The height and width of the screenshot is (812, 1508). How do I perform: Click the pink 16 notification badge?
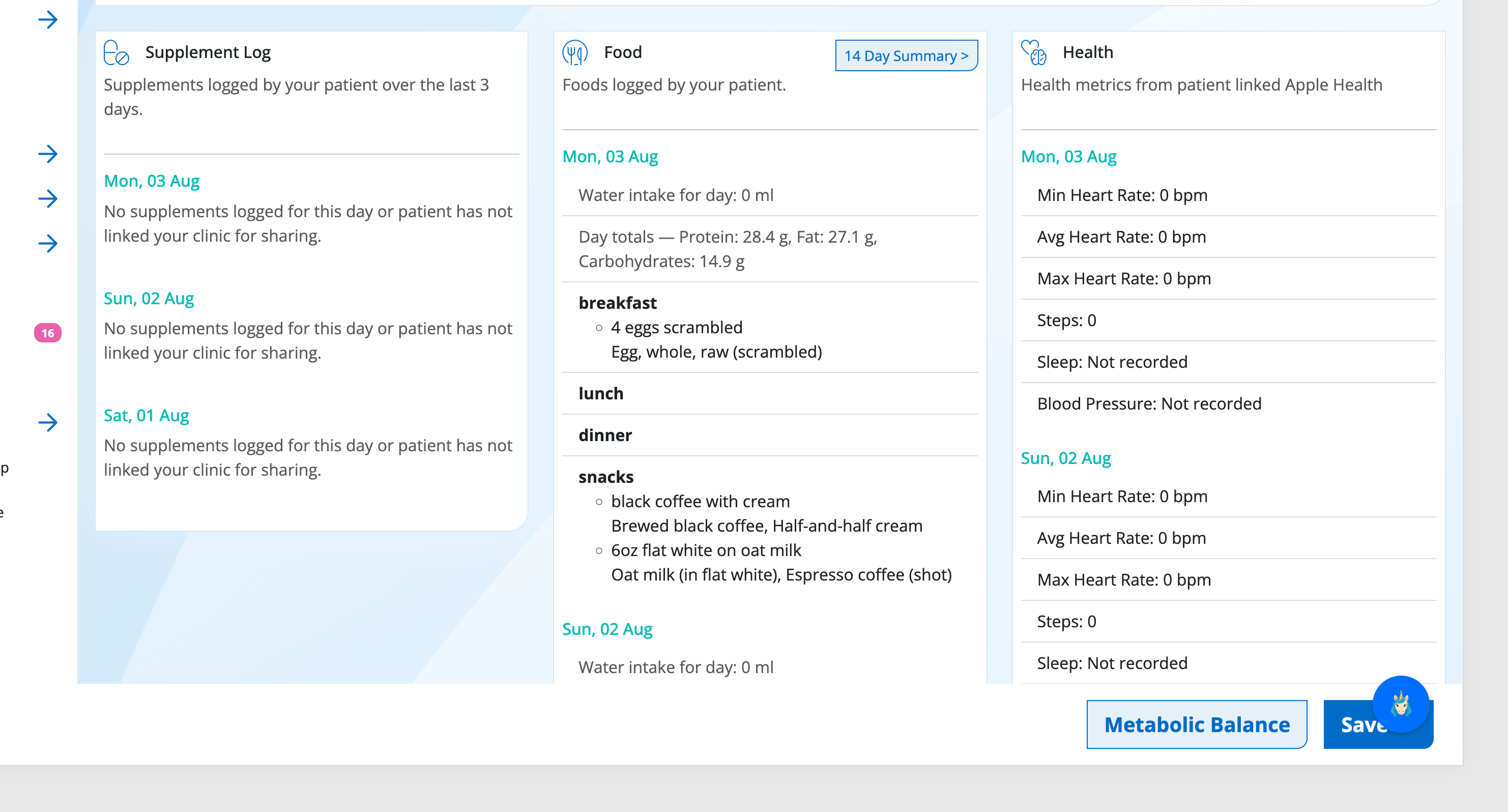coord(48,333)
